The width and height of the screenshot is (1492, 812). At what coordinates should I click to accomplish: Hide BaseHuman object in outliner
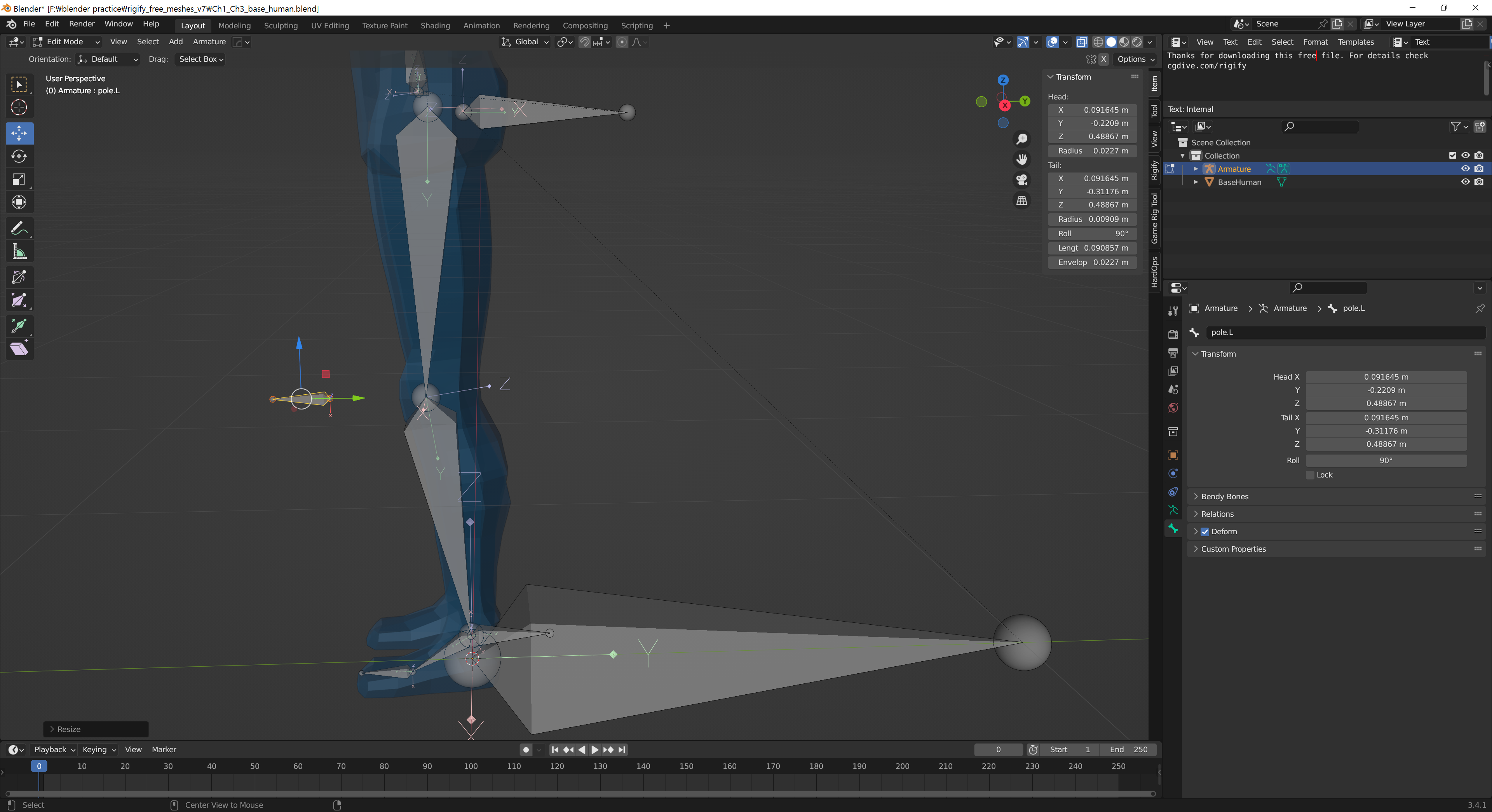coord(1465,182)
